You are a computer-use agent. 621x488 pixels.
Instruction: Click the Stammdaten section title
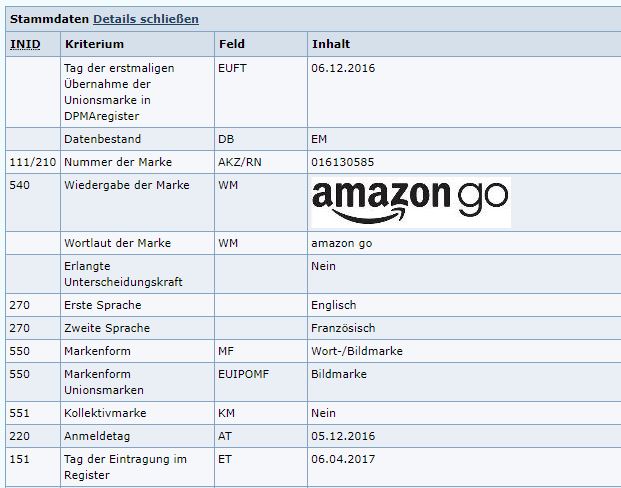(x=50, y=19)
